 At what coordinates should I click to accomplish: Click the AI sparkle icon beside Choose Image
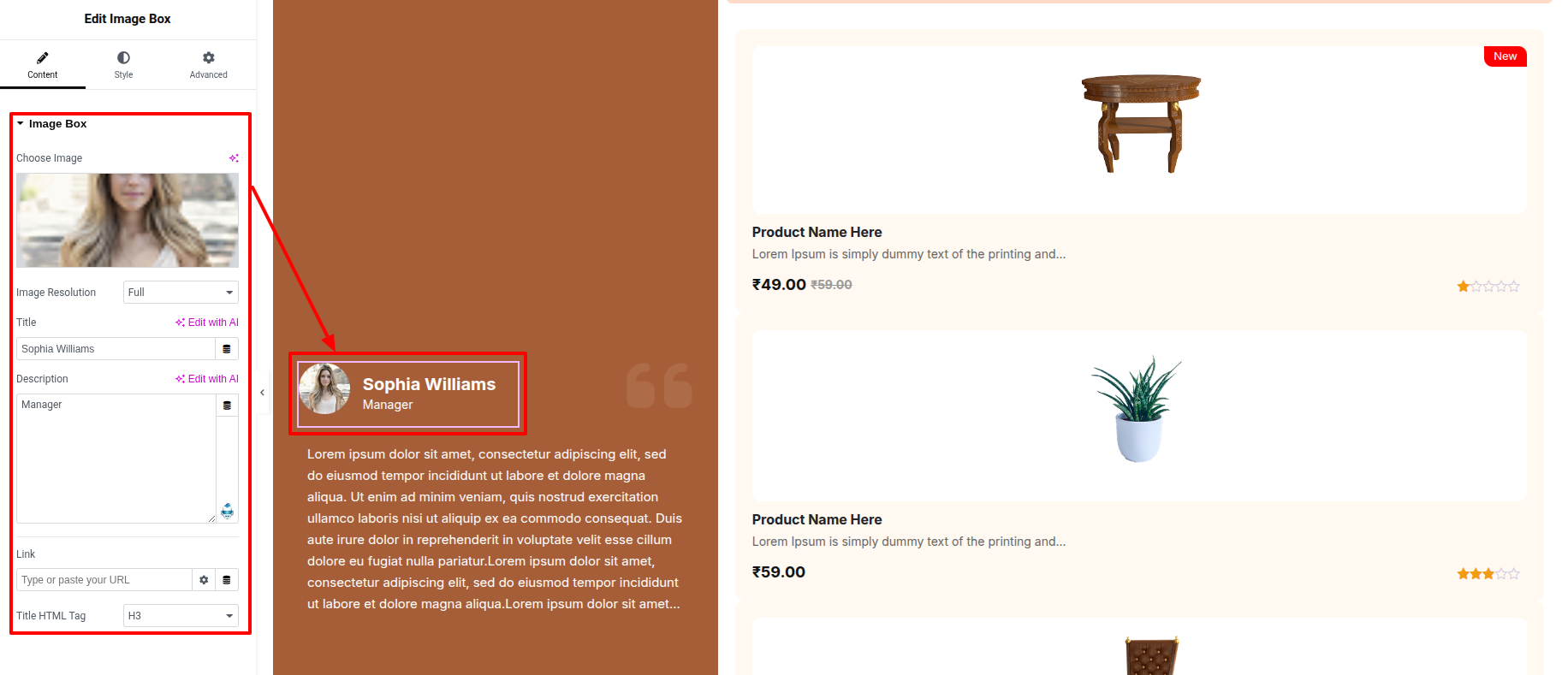(234, 158)
